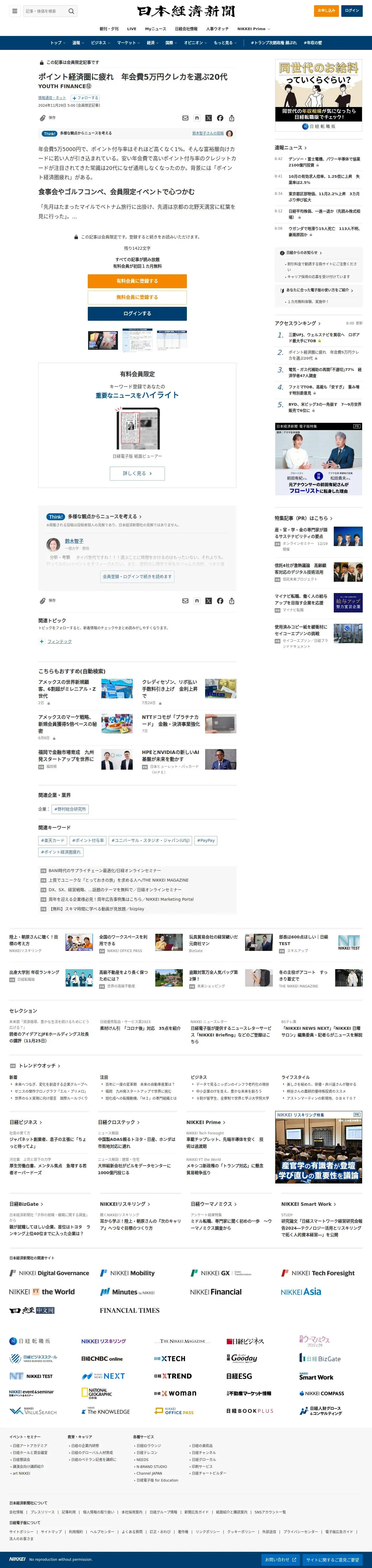Save the article using the top paperclip icon
This screenshot has width=372, height=1568.
coord(43,117)
